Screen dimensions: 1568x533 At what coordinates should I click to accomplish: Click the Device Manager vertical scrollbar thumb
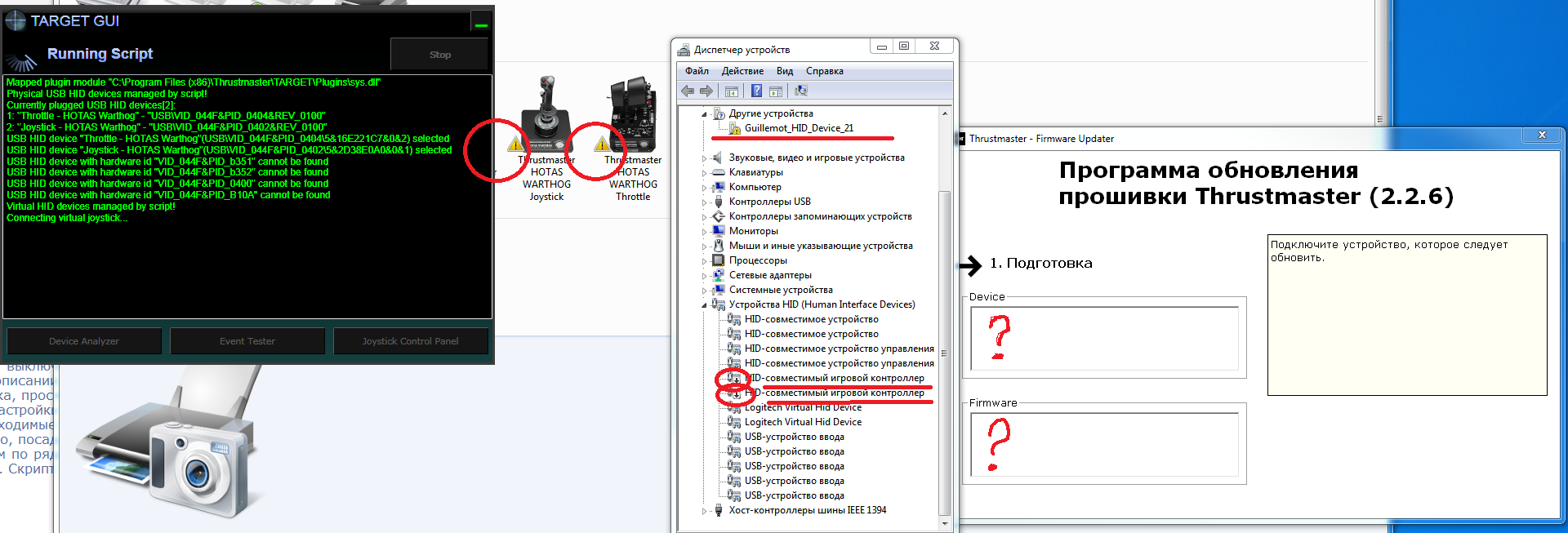point(945,353)
